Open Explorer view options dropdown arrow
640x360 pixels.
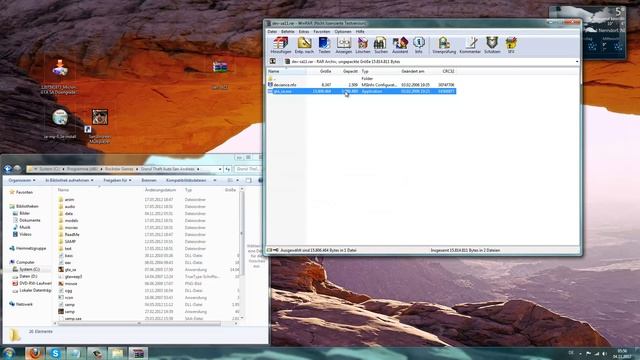(x=238, y=180)
